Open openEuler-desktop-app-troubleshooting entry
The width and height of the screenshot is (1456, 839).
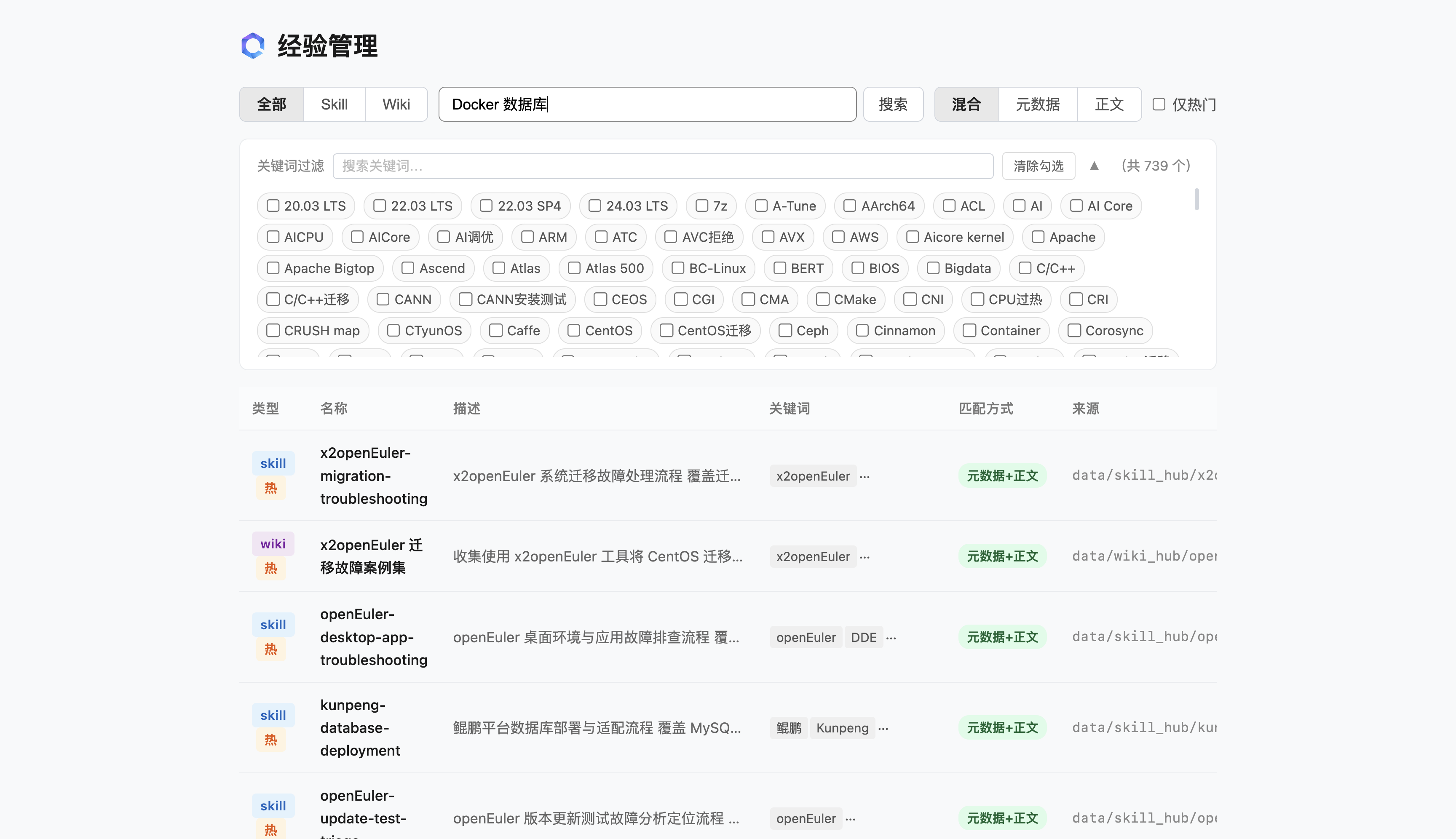(374, 637)
